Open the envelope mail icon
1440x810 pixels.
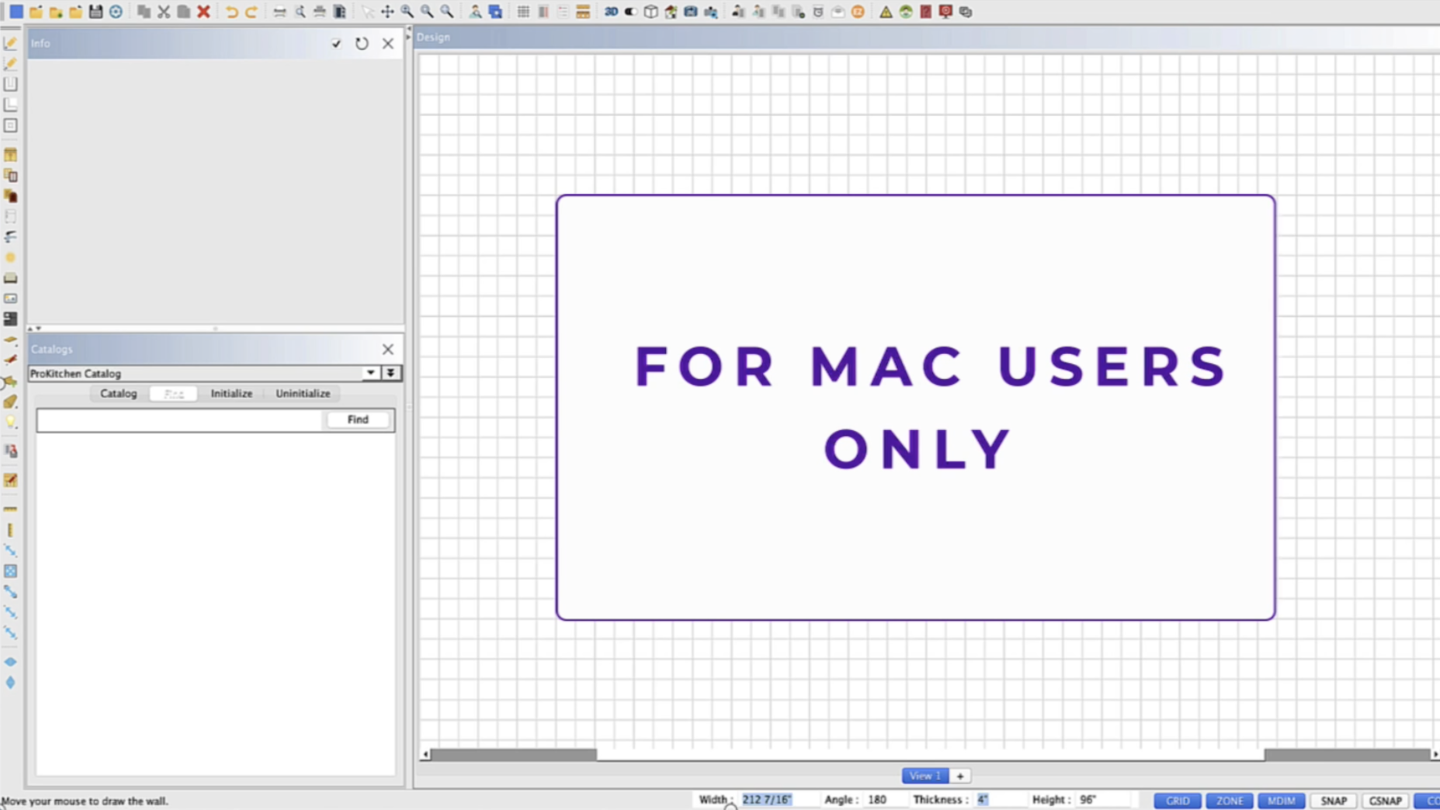837,12
